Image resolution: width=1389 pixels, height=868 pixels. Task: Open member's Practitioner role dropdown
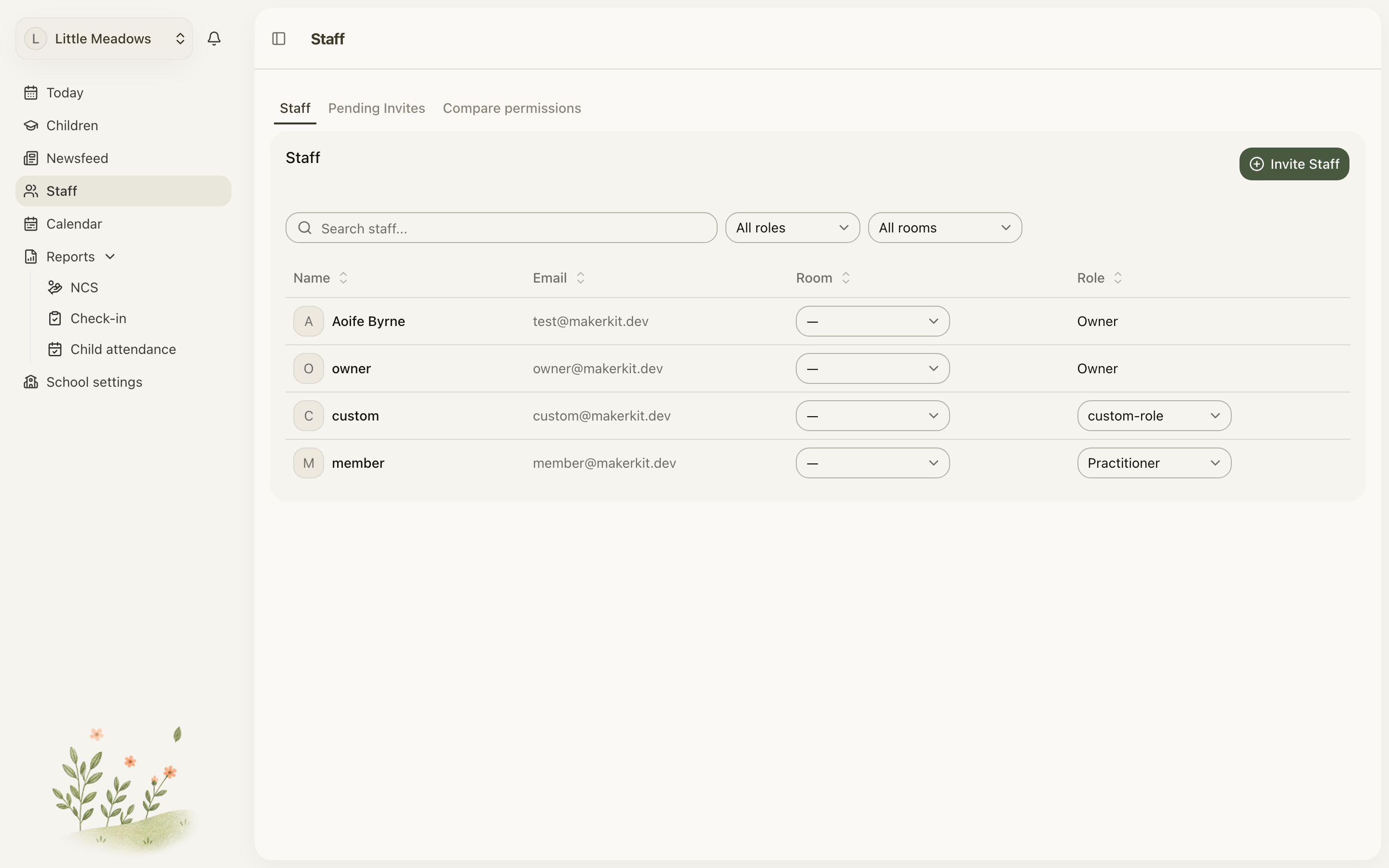coord(1154,463)
